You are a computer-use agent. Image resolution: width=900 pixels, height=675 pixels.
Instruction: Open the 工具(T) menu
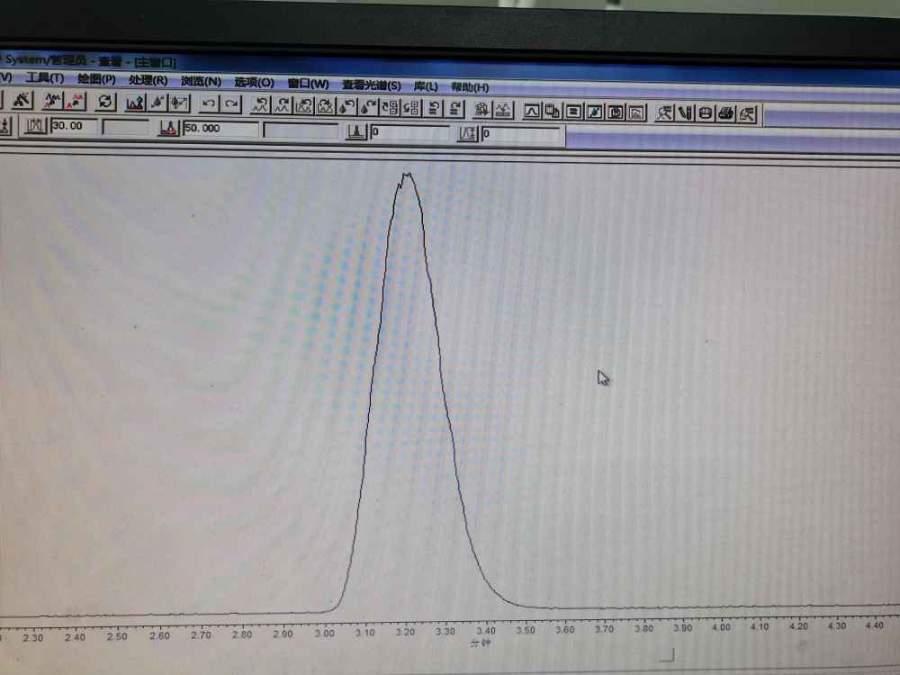tap(45, 78)
